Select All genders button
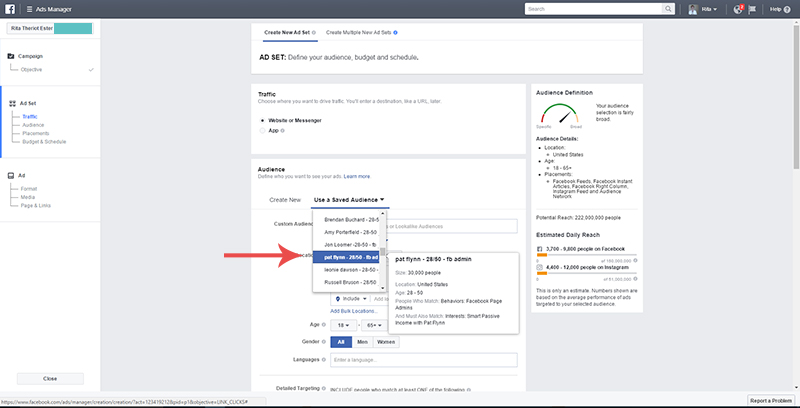This screenshot has height=408, width=800. pyautogui.click(x=341, y=342)
